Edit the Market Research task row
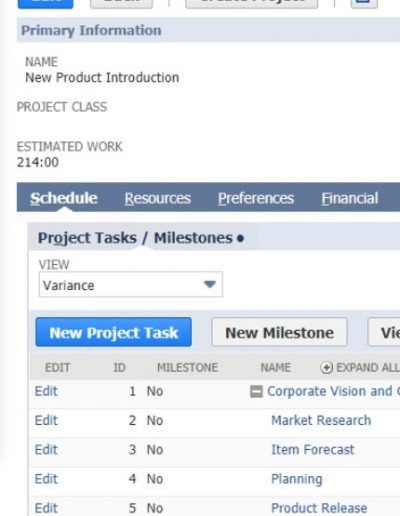The image size is (400, 516). (46, 420)
